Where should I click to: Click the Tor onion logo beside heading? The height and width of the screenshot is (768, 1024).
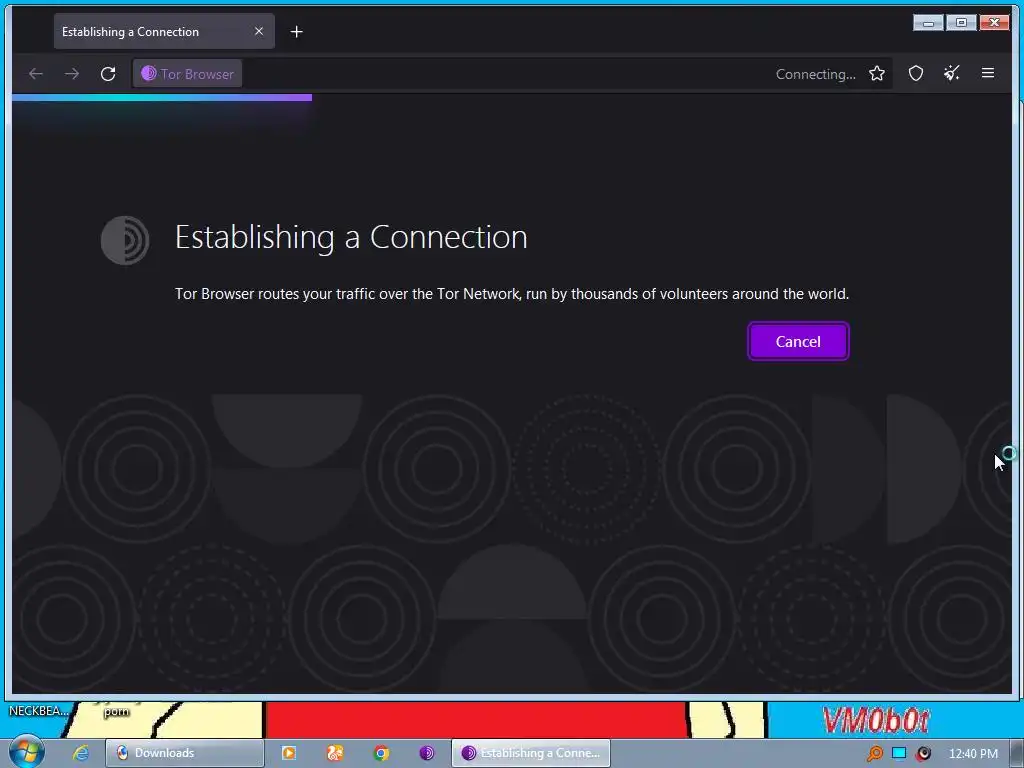point(125,240)
